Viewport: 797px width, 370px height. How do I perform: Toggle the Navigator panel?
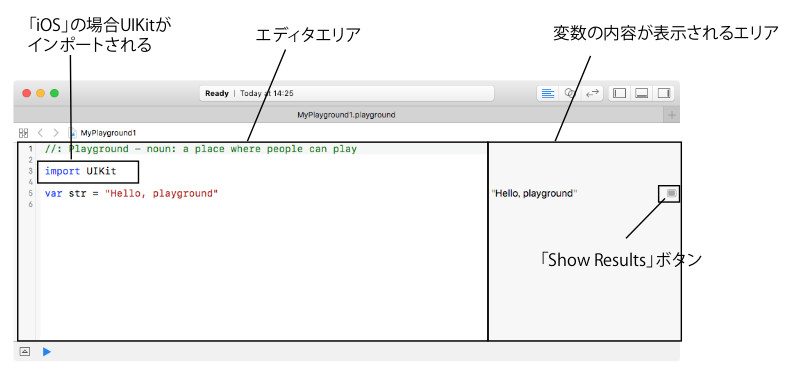(620, 94)
